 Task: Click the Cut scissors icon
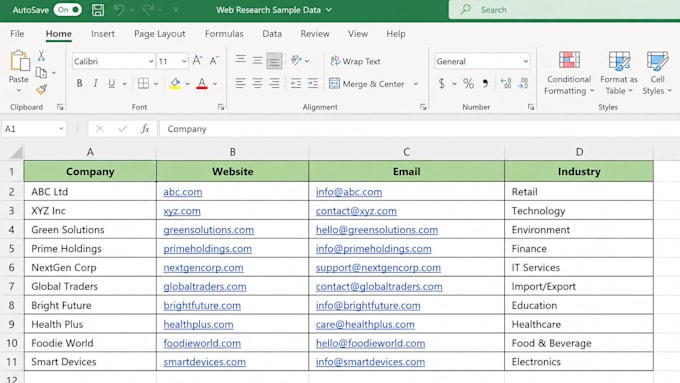coord(41,56)
